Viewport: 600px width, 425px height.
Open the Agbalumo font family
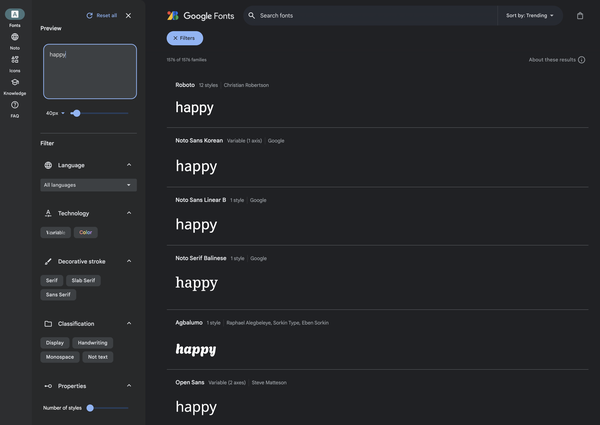189,322
